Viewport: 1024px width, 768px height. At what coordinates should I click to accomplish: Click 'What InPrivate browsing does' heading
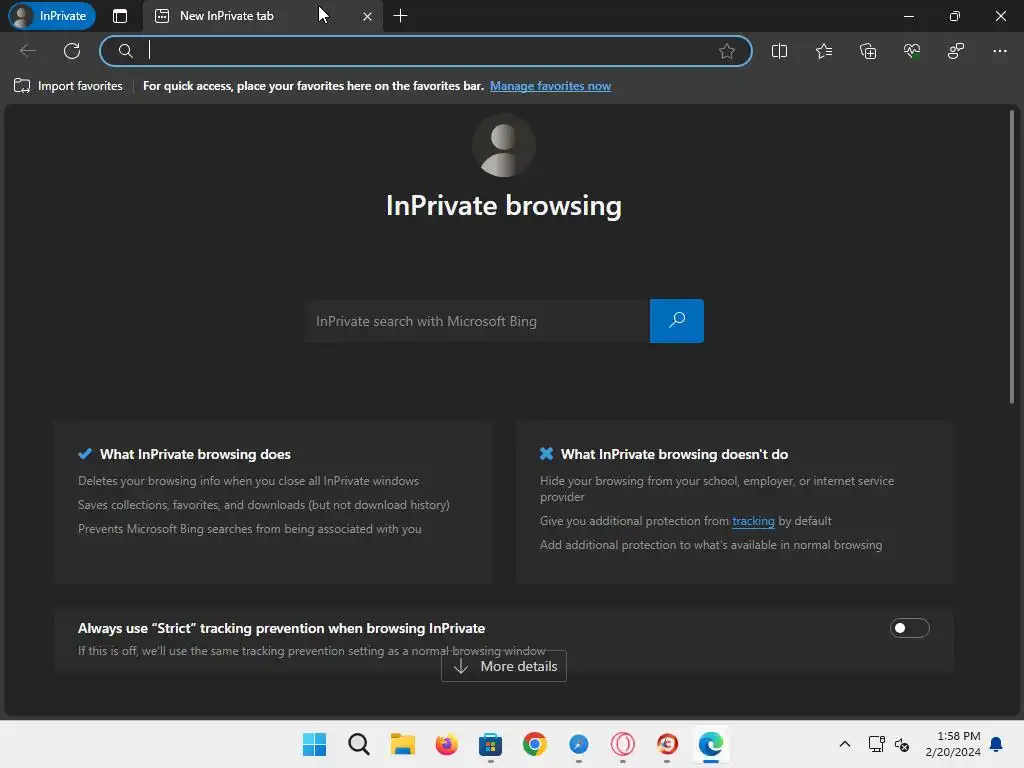coord(195,454)
